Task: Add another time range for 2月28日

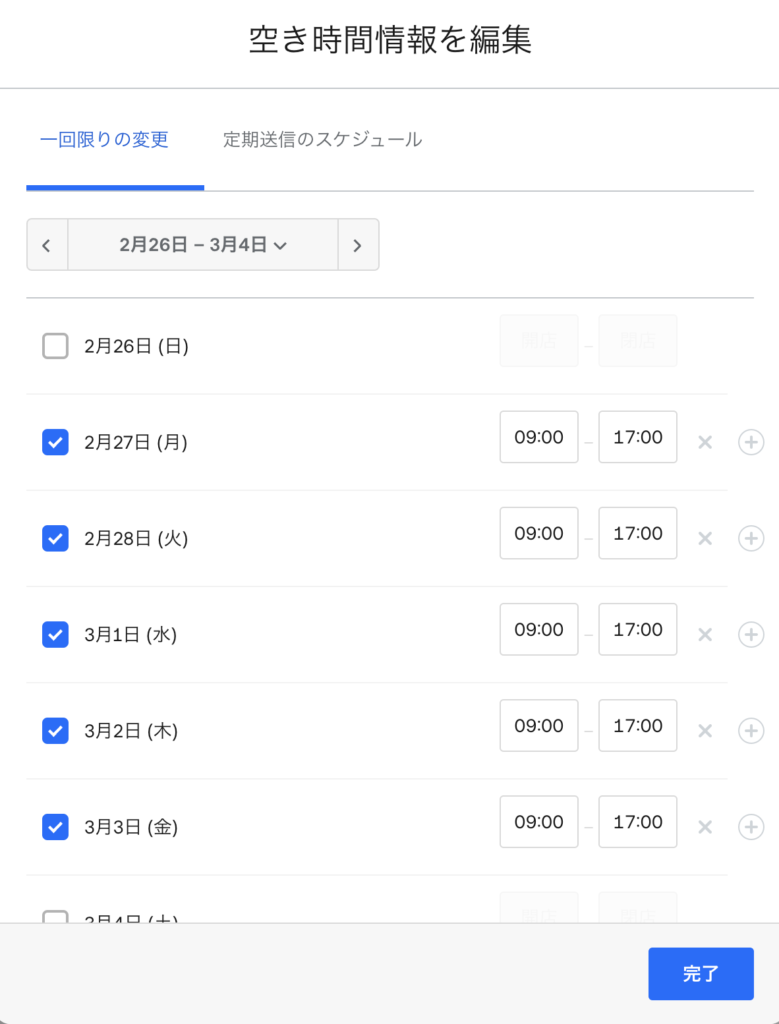Action: coord(750,538)
